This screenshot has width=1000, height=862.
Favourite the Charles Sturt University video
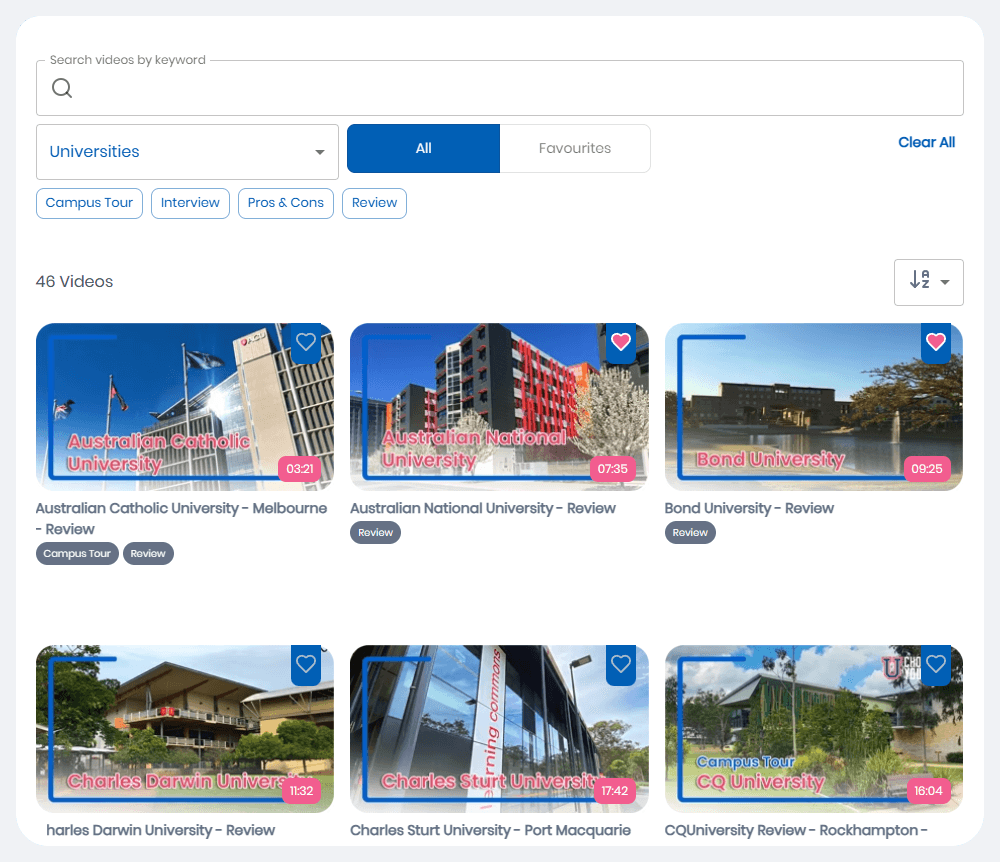pyautogui.click(x=621, y=664)
